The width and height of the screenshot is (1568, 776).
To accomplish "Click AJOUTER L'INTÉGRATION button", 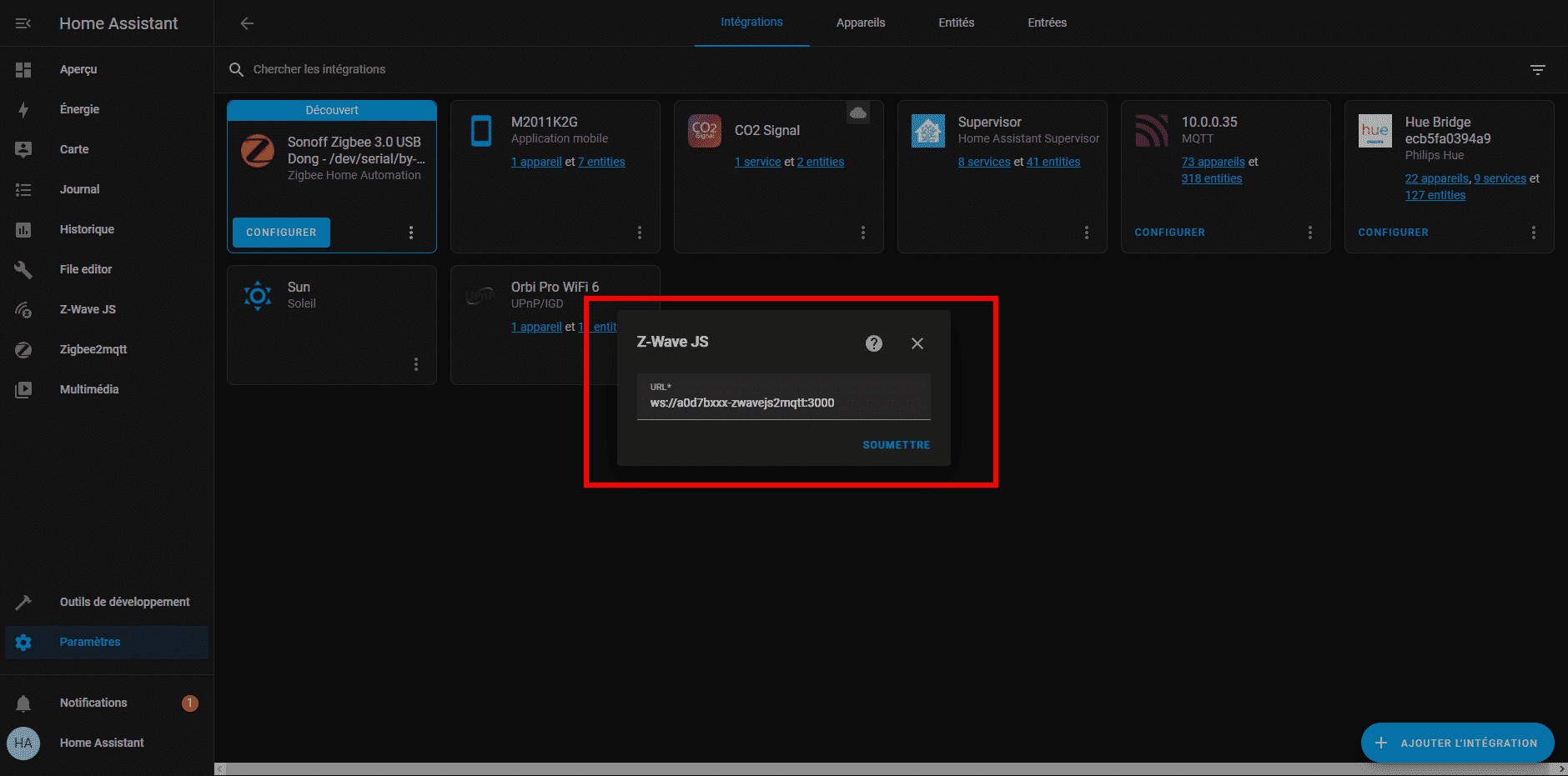I will tap(1457, 743).
